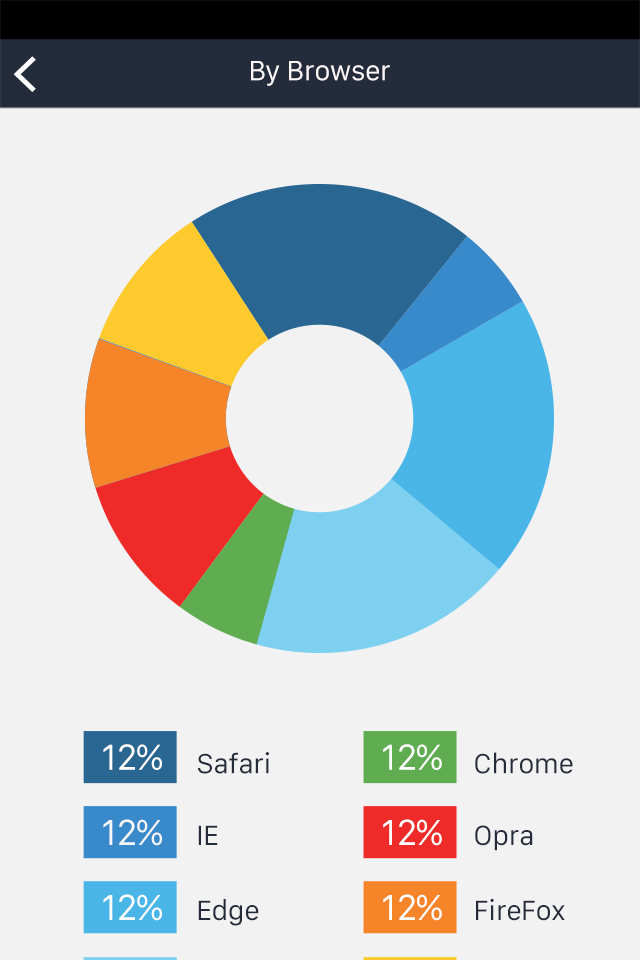Click the Chrome legend label

pos(524,763)
